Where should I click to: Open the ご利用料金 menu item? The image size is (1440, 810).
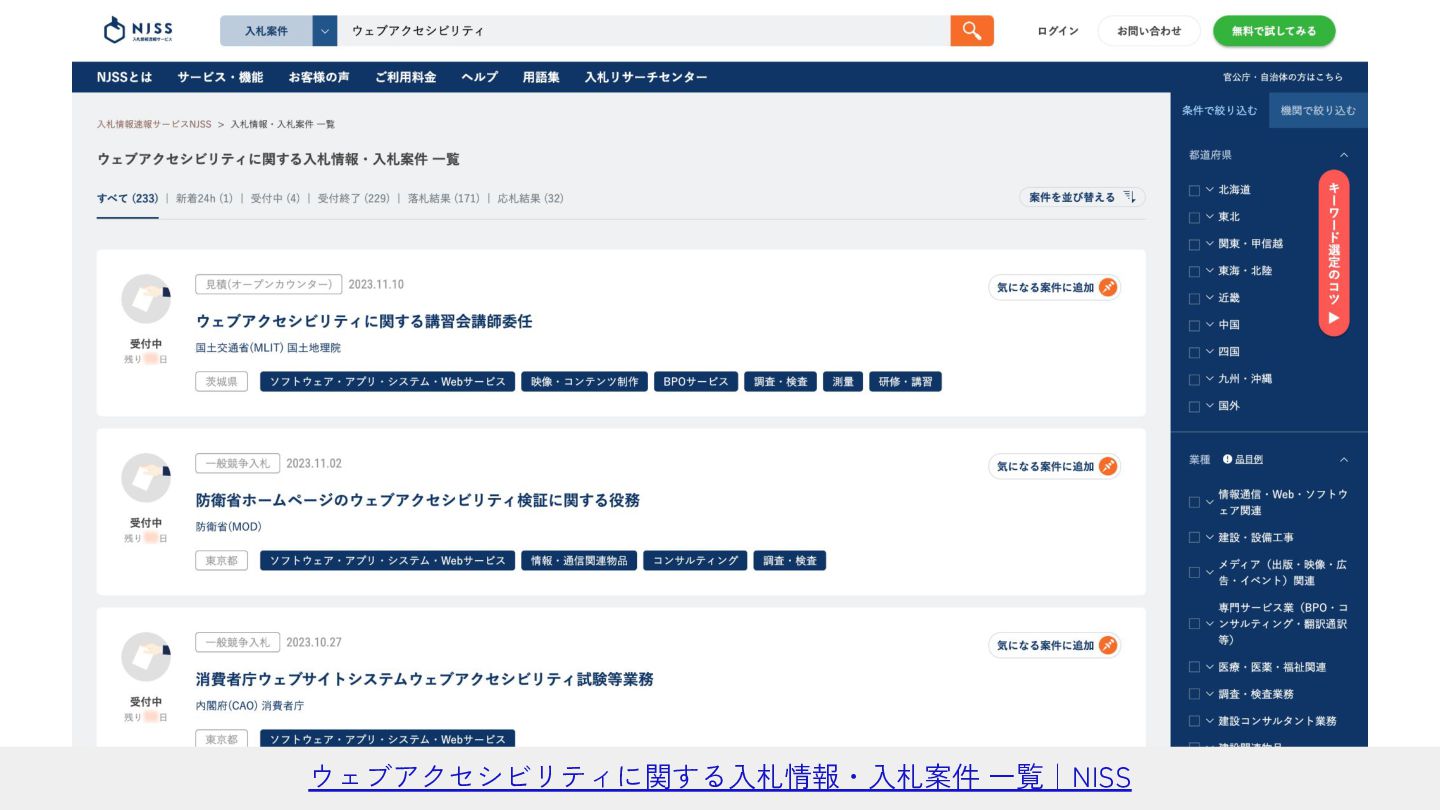click(405, 77)
